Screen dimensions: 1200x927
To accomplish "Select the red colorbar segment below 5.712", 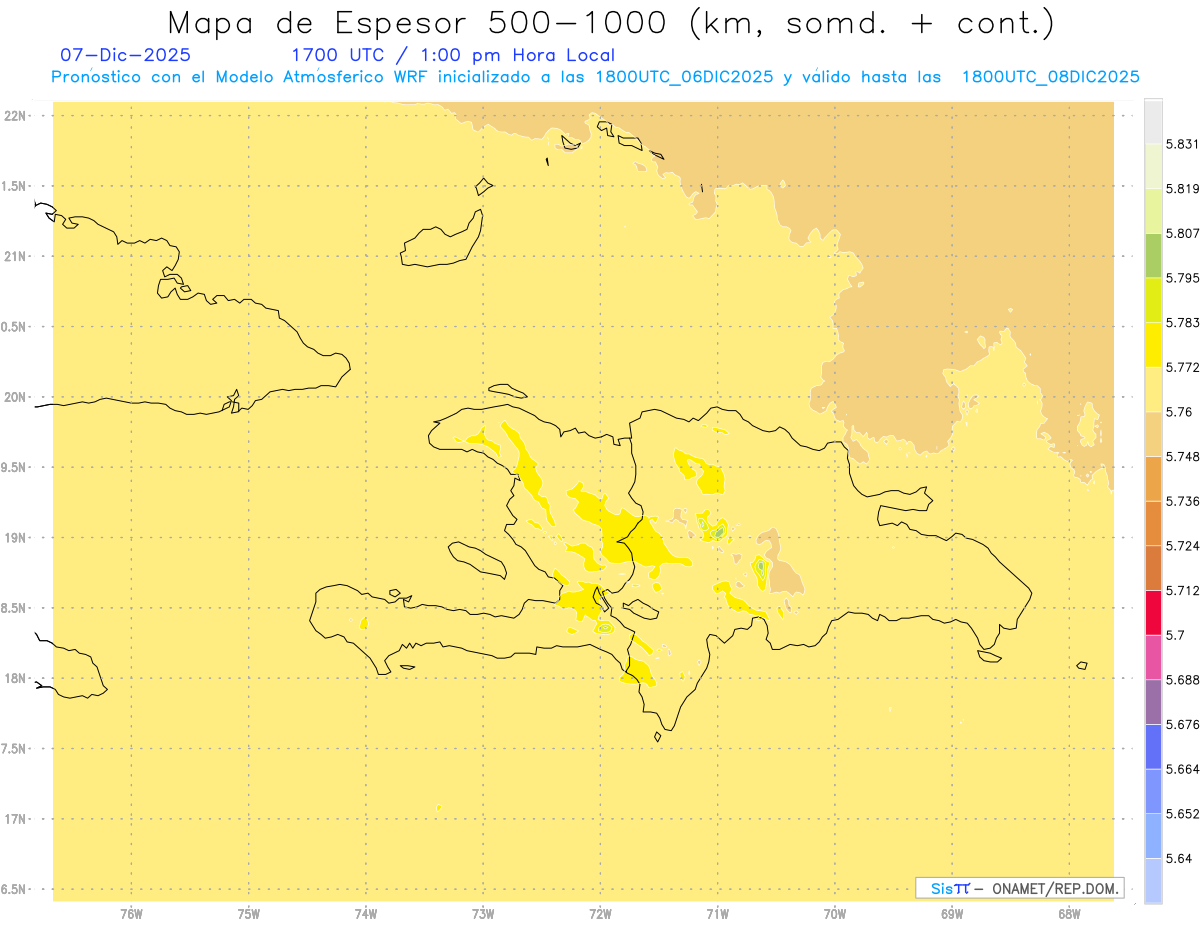I will pos(1153,612).
